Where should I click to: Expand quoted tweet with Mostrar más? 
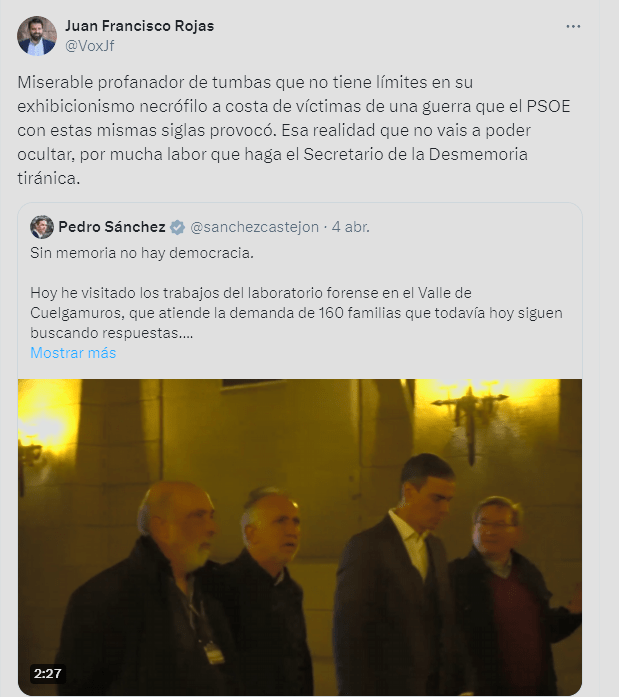click(73, 353)
